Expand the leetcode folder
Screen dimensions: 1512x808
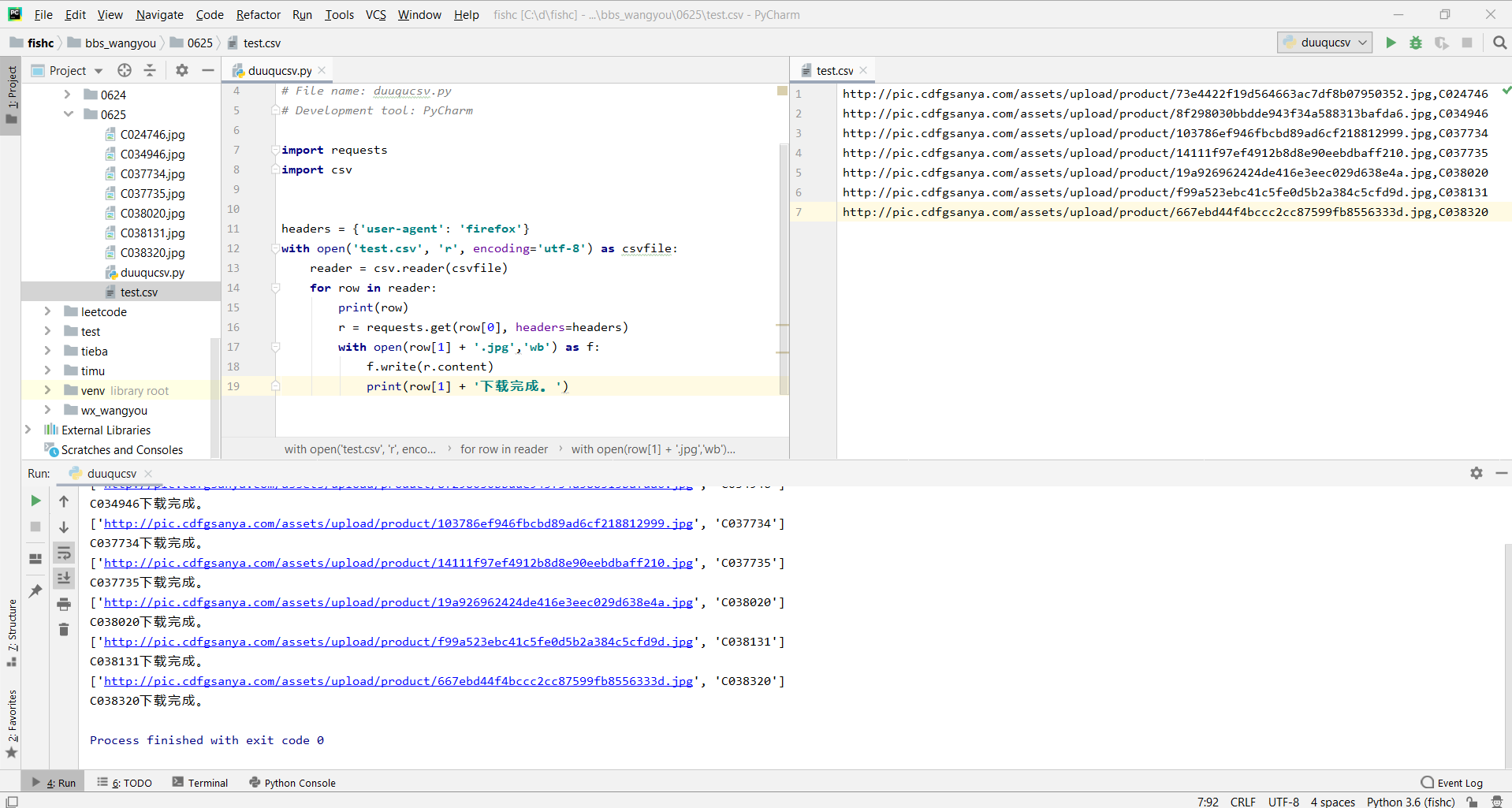pos(47,311)
